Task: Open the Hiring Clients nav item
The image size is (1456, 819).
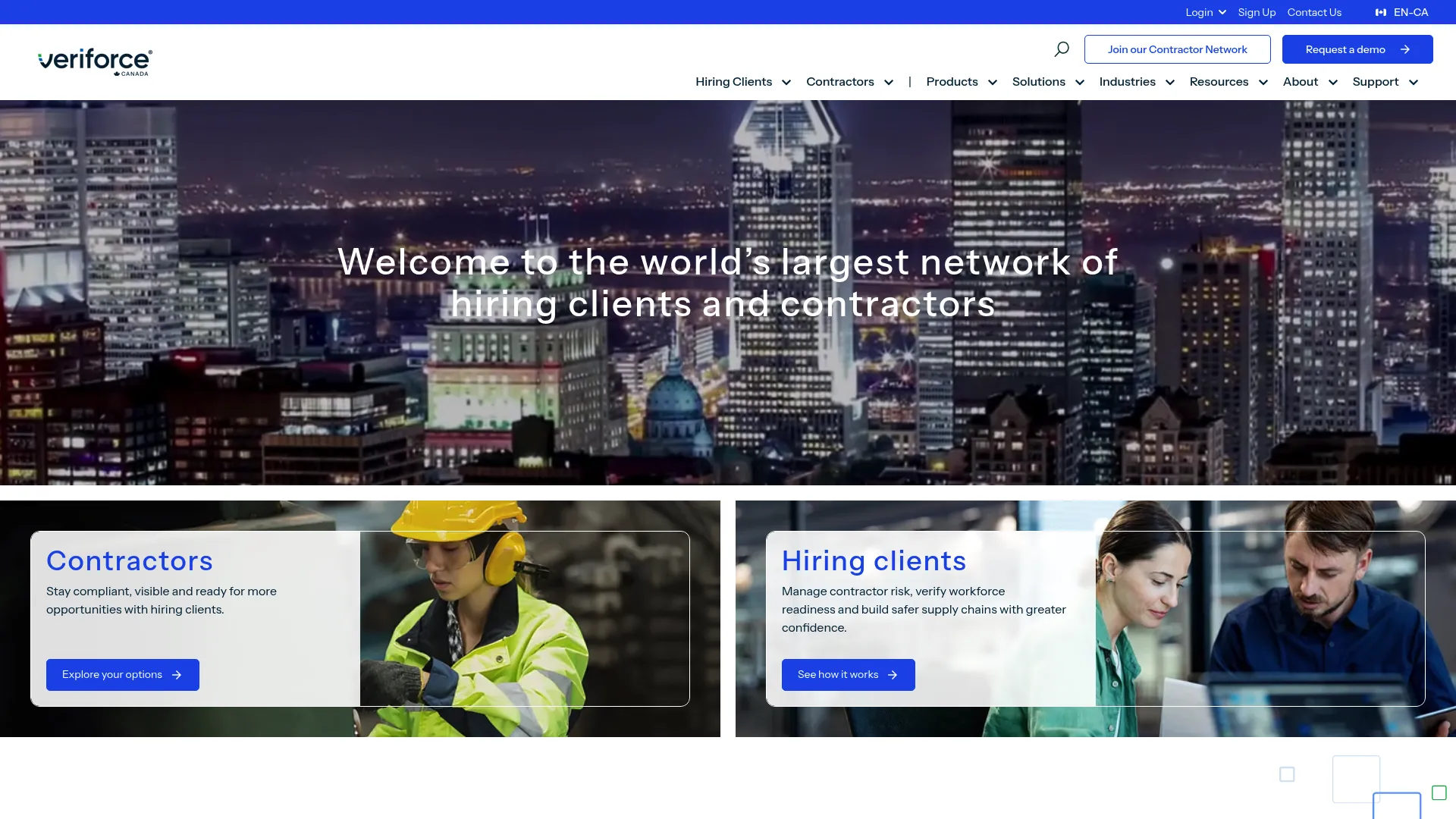Action: pyautogui.click(x=733, y=82)
